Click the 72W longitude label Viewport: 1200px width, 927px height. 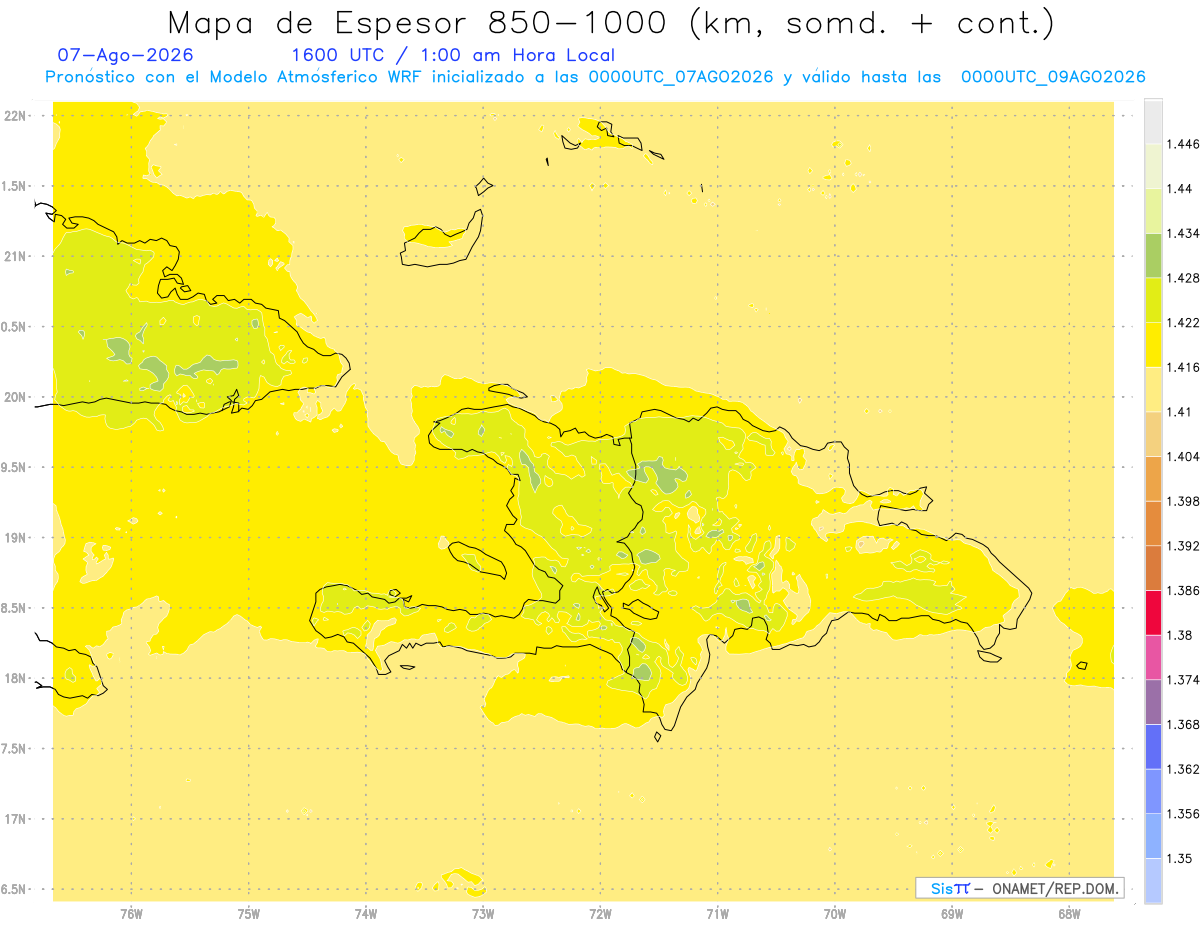coord(600,914)
